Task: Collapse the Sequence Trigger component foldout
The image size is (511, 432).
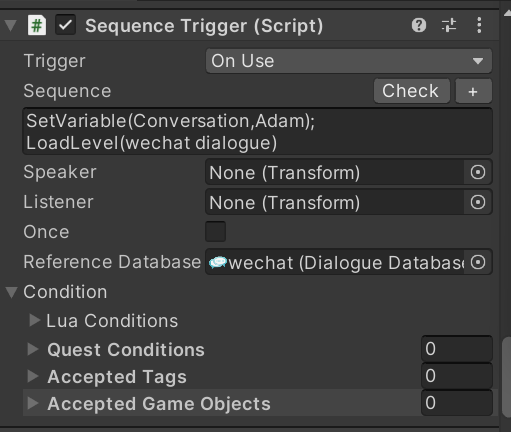Action: [11, 25]
